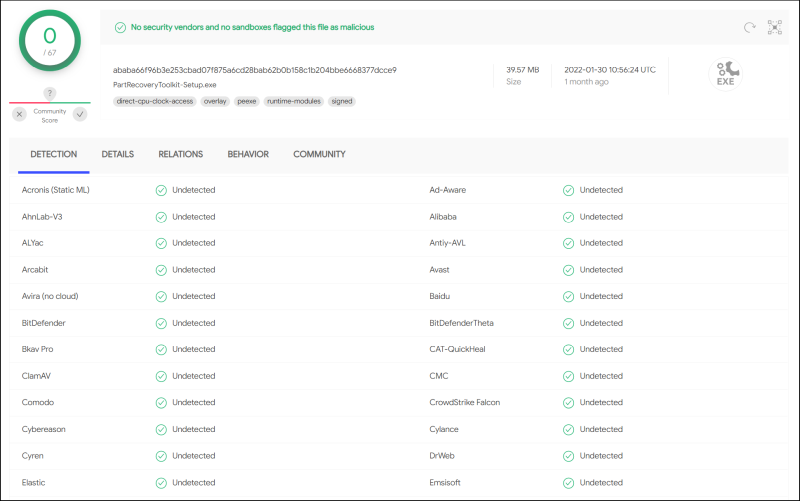
Task: Click the peexe tag
Action: tap(247, 102)
